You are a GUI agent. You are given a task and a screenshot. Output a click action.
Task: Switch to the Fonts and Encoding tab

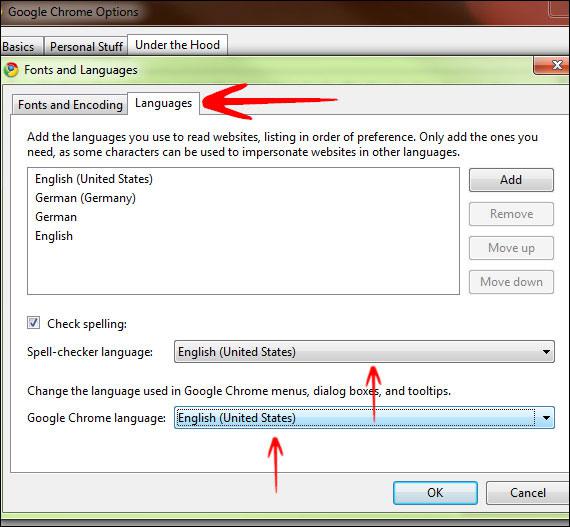[70, 105]
